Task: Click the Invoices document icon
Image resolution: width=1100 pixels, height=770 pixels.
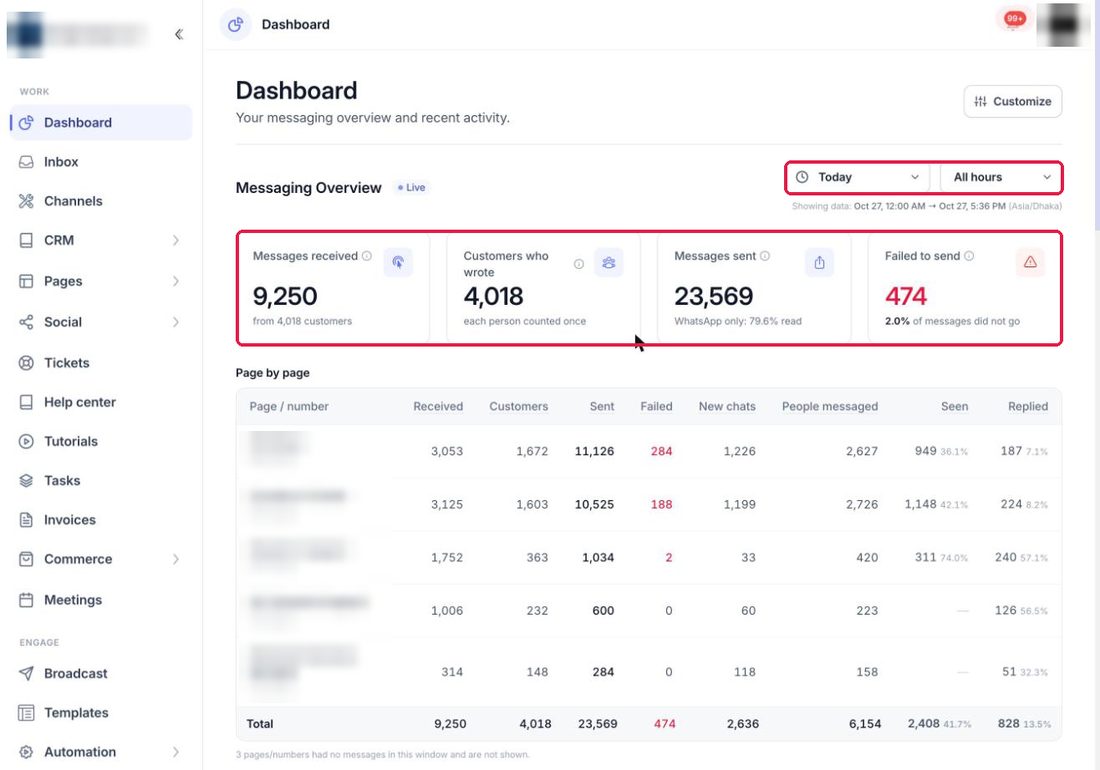Action: 26,520
